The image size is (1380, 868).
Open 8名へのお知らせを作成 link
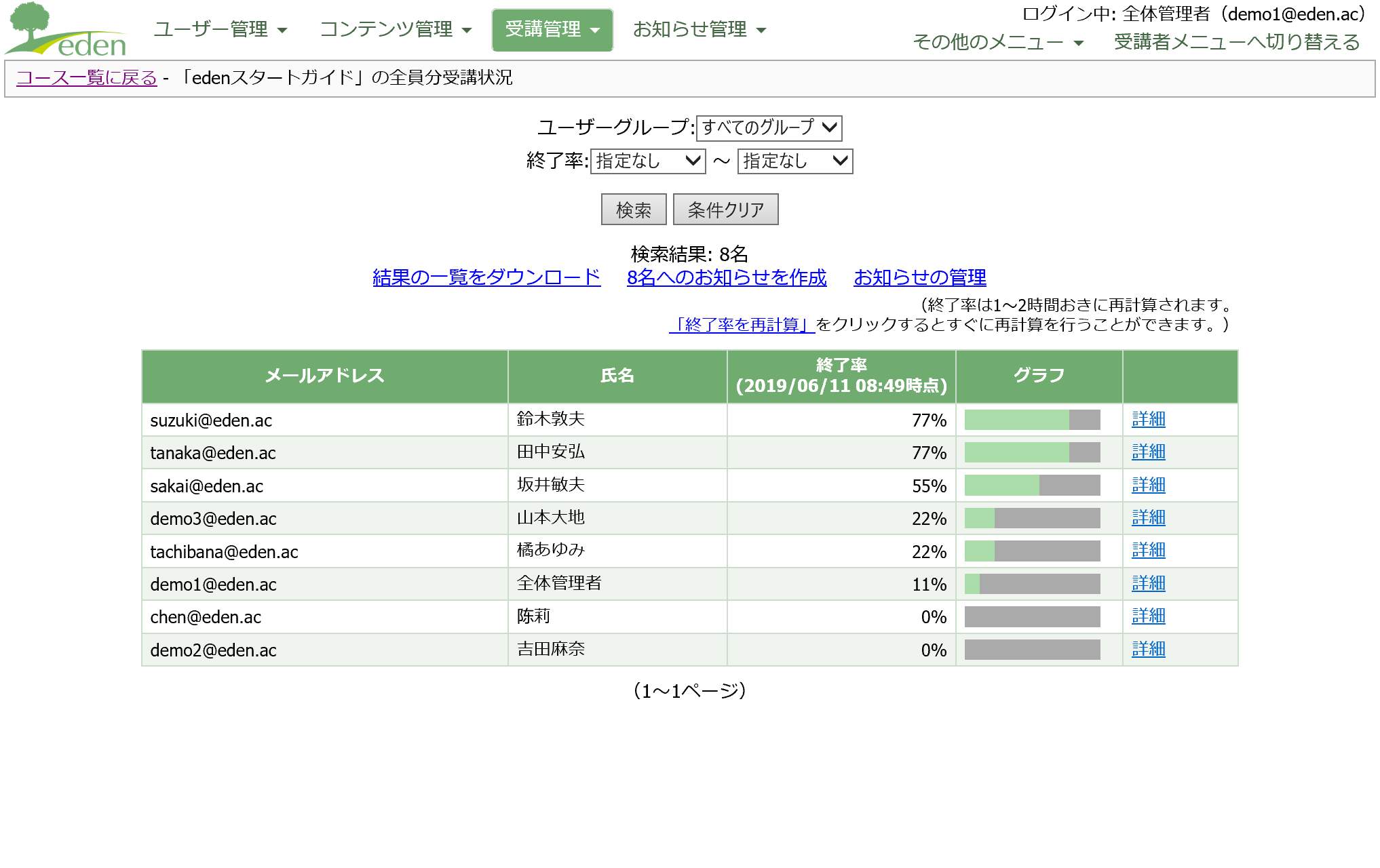(x=727, y=277)
